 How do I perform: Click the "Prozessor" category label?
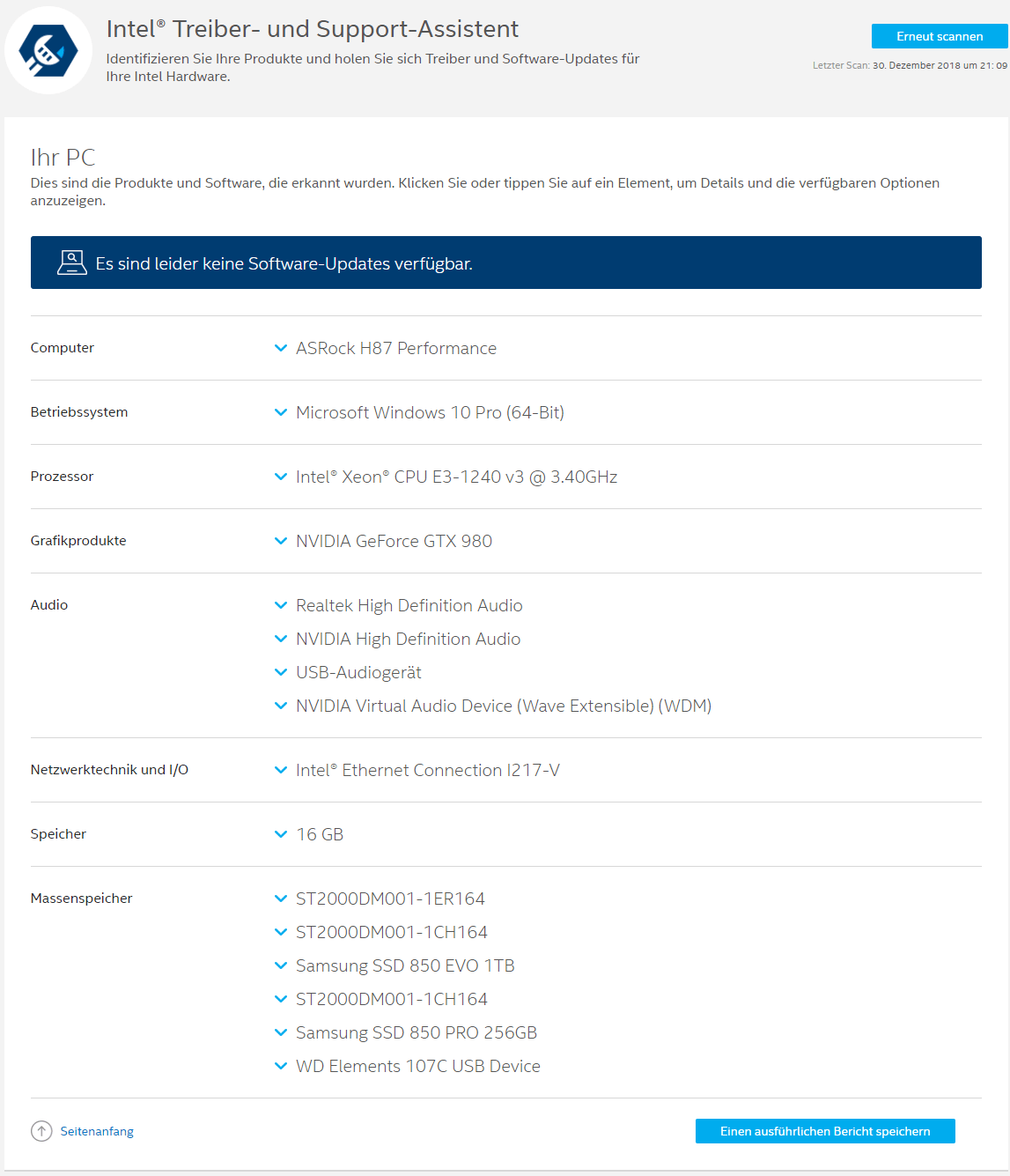point(62,477)
